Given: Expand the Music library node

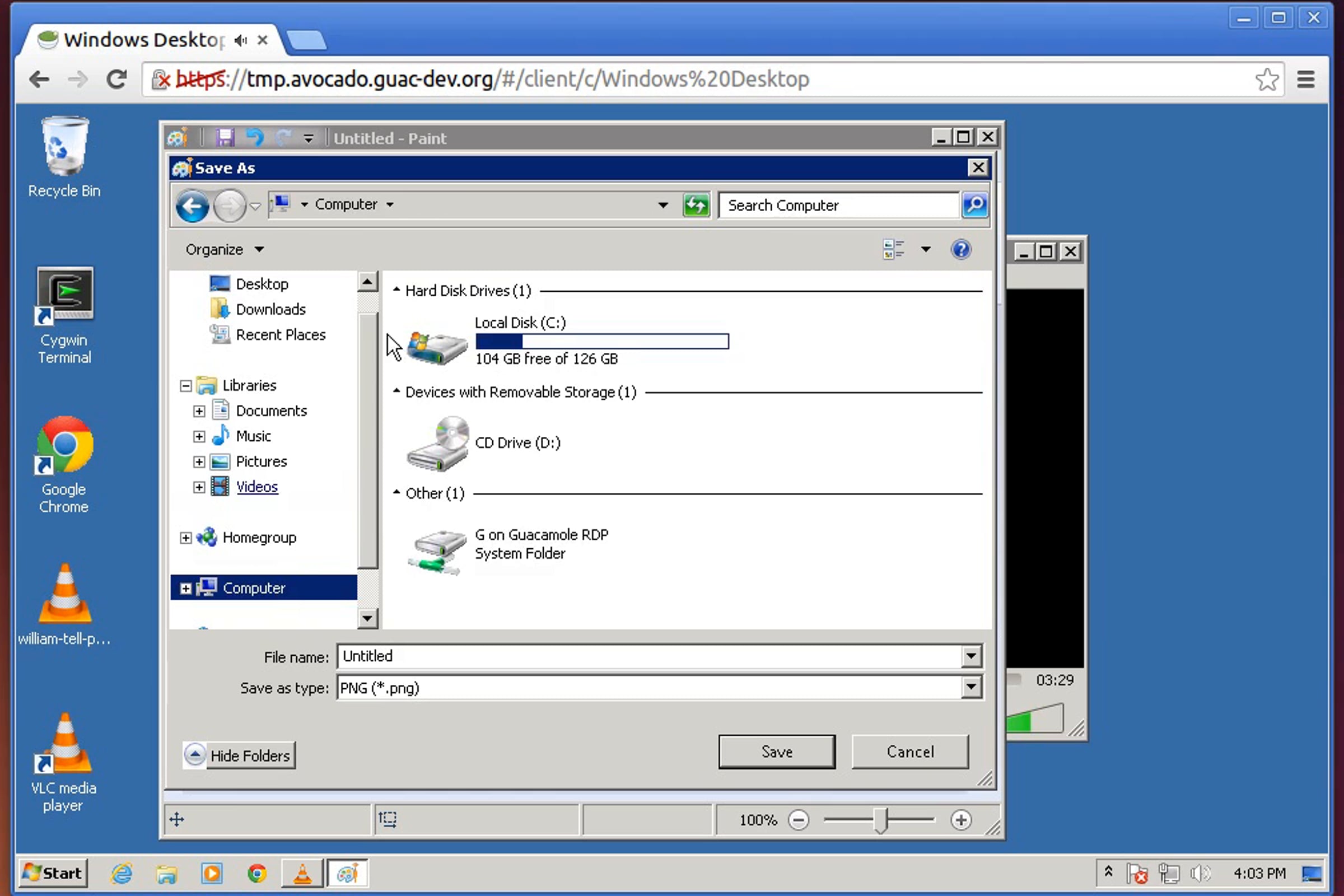Looking at the screenshot, I should (x=199, y=437).
